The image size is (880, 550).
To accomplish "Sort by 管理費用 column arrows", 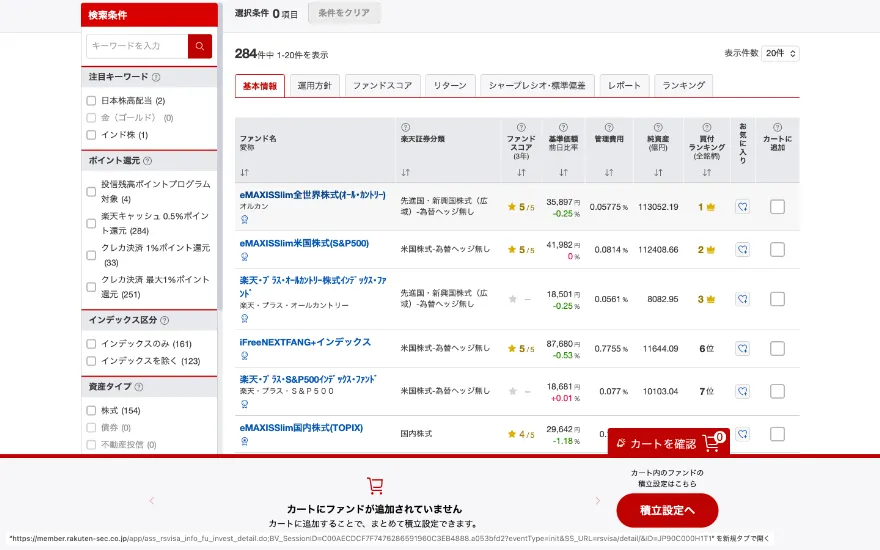I will (x=609, y=173).
